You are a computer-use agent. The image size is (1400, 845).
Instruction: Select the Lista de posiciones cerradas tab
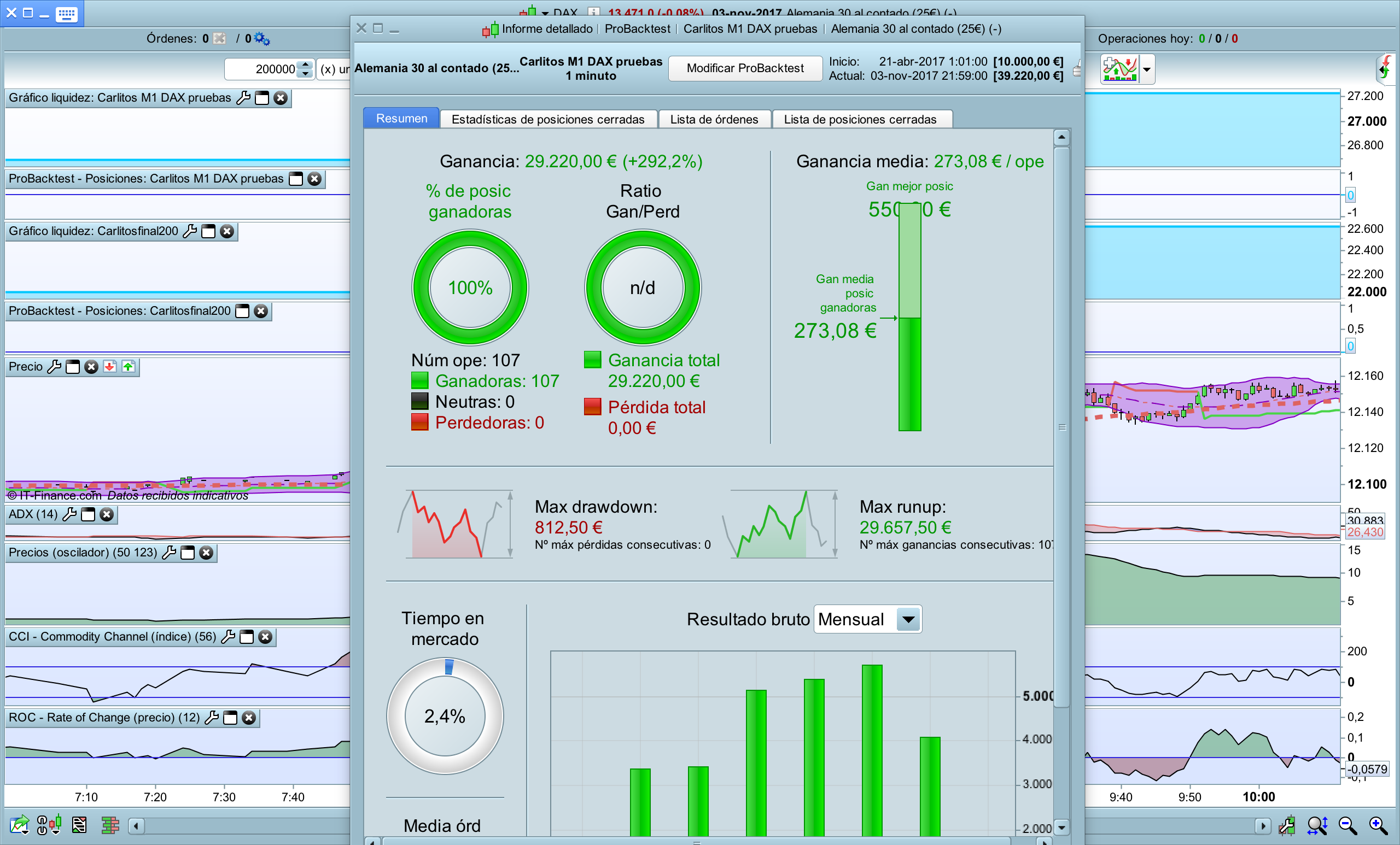tap(860, 119)
